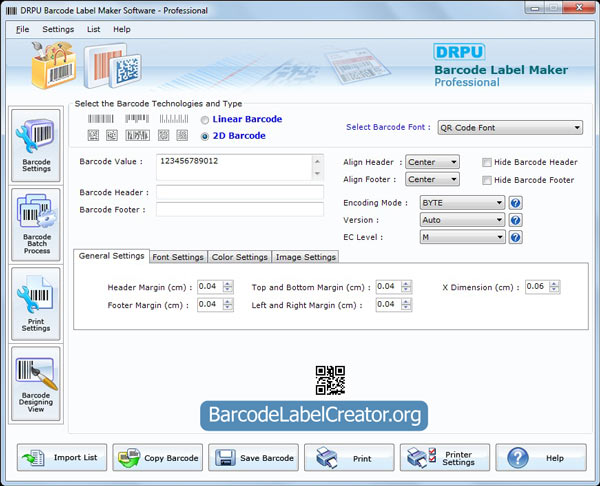The height and width of the screenshot is (486, 600).
Task: Click the Help button at the bottom
Action: [x=541, y=457]
